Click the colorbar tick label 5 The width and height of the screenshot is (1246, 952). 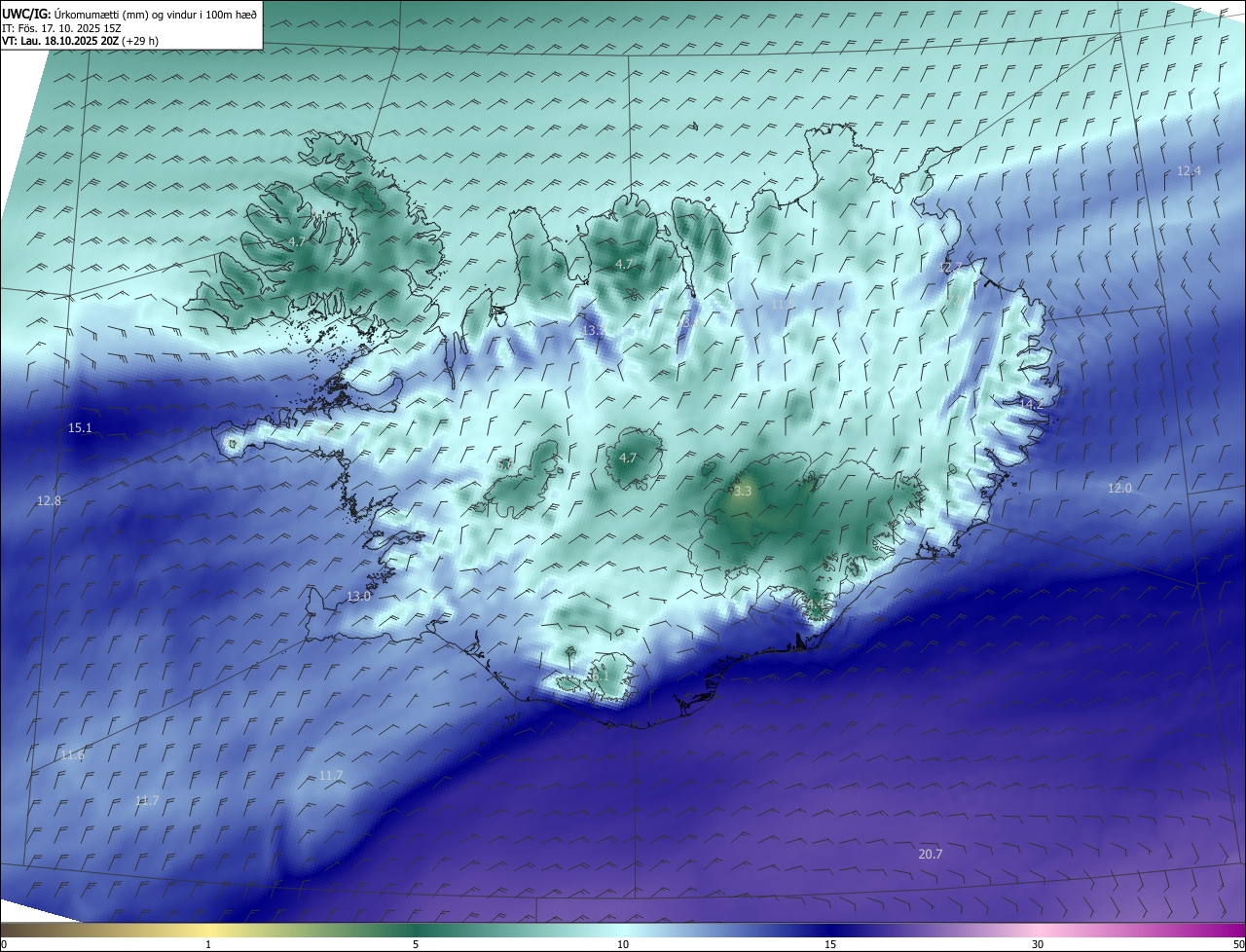click(416, 944)
